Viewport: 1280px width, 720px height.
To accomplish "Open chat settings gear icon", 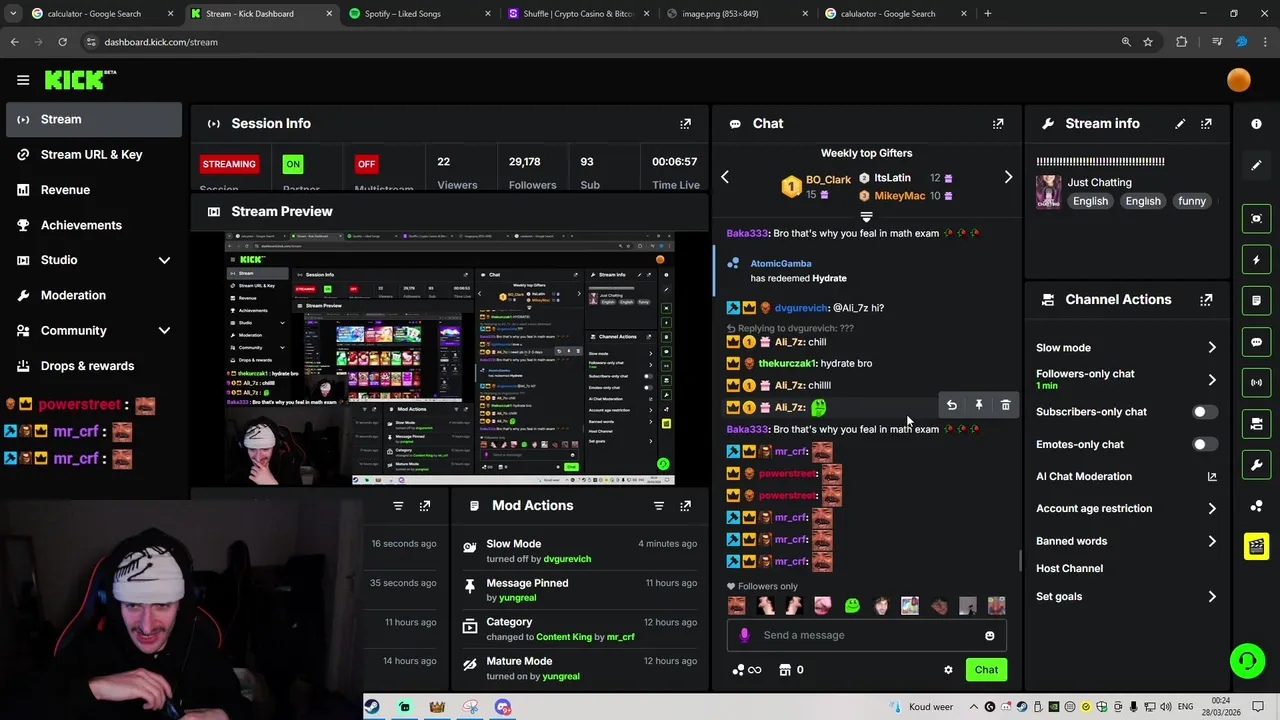I will pos(948,670).
